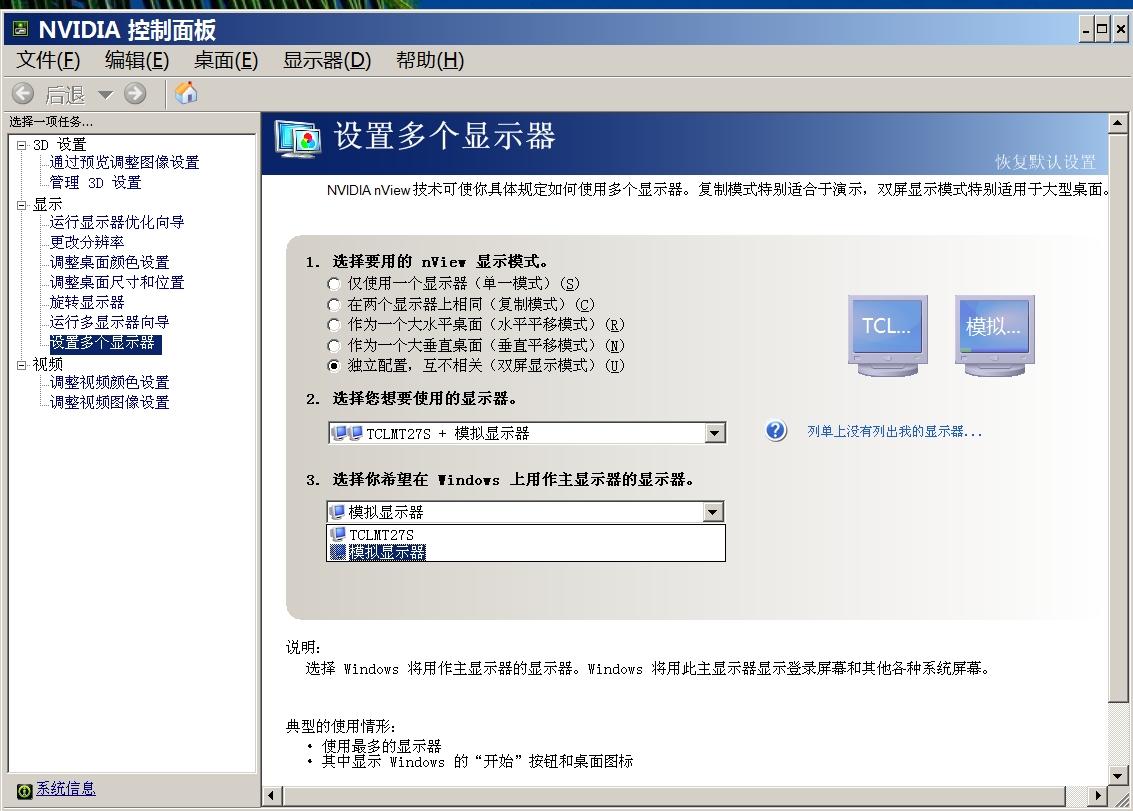Click the 系统信息 icon at bottom left
The height and width of the screenshot is (811, 1133).
tap(24, 791)
